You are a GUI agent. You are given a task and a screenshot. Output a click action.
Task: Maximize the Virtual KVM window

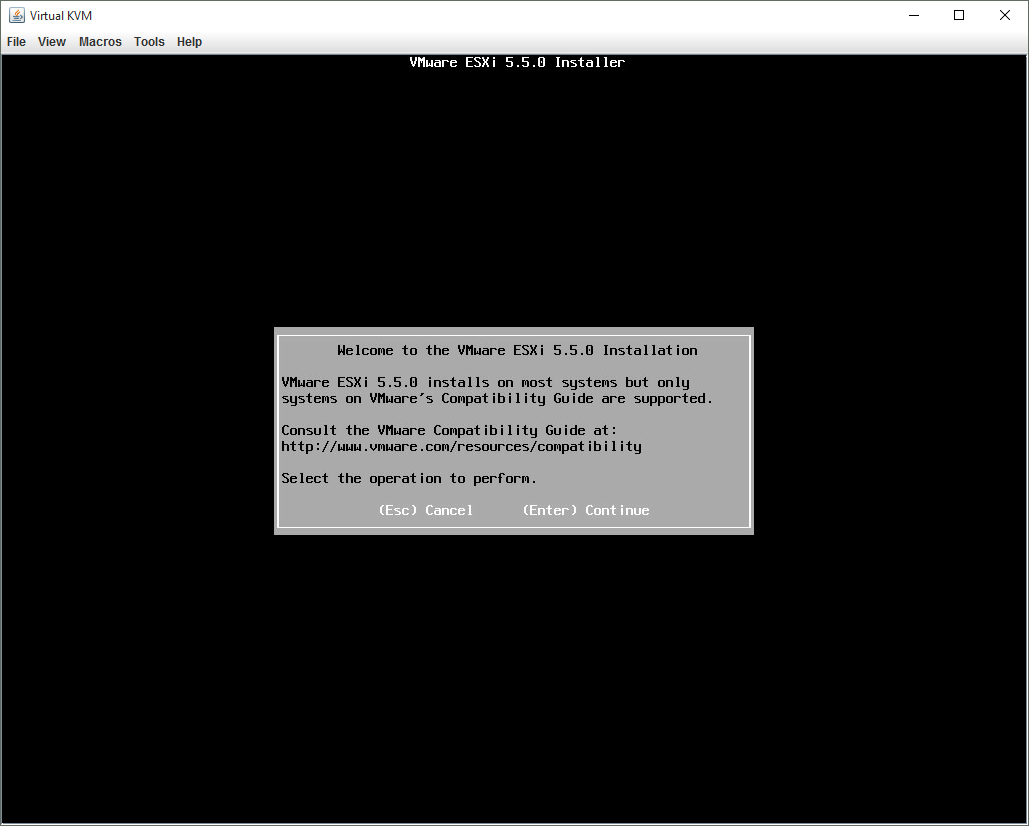pos(959,15)
